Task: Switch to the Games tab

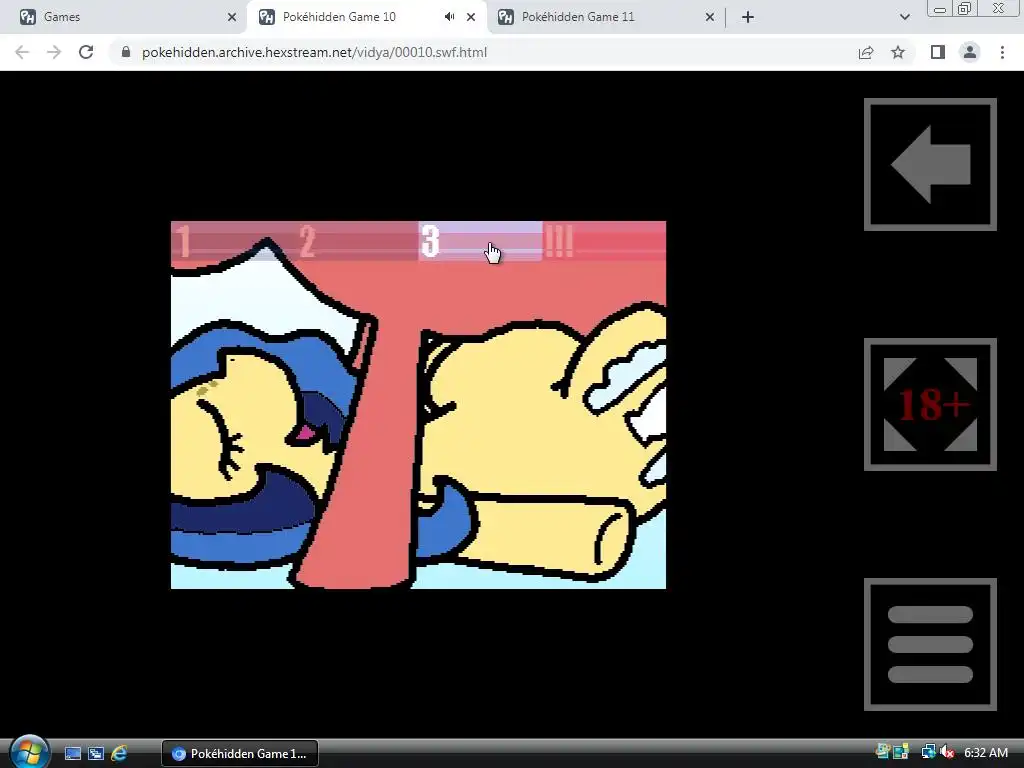Action: click(x=124, y=17)
